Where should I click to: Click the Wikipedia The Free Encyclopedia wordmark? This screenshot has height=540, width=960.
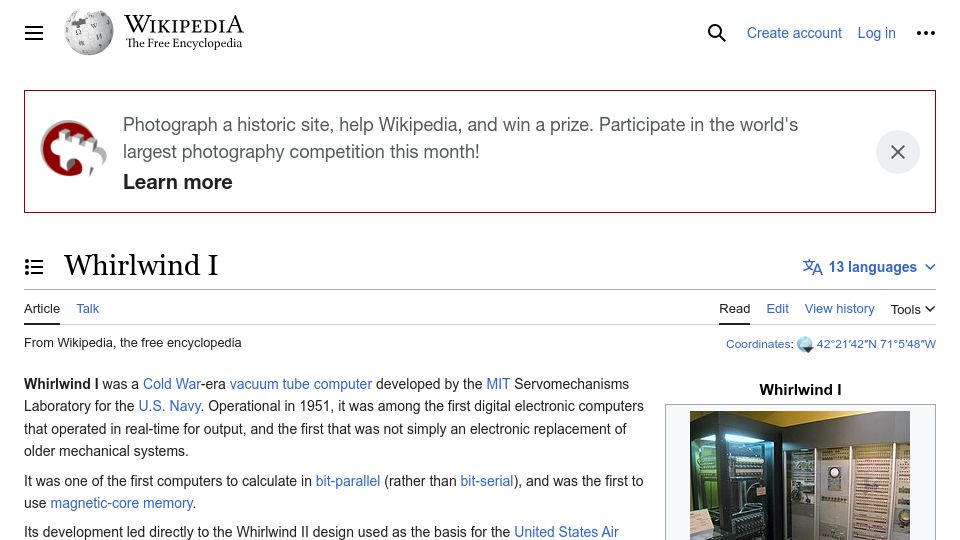184,32
